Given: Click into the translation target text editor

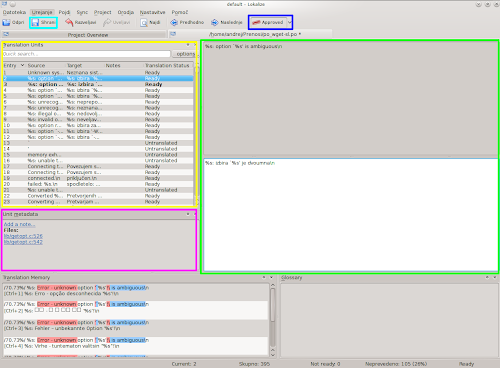Looking at the screenshot, I should [x=351, y=215].
